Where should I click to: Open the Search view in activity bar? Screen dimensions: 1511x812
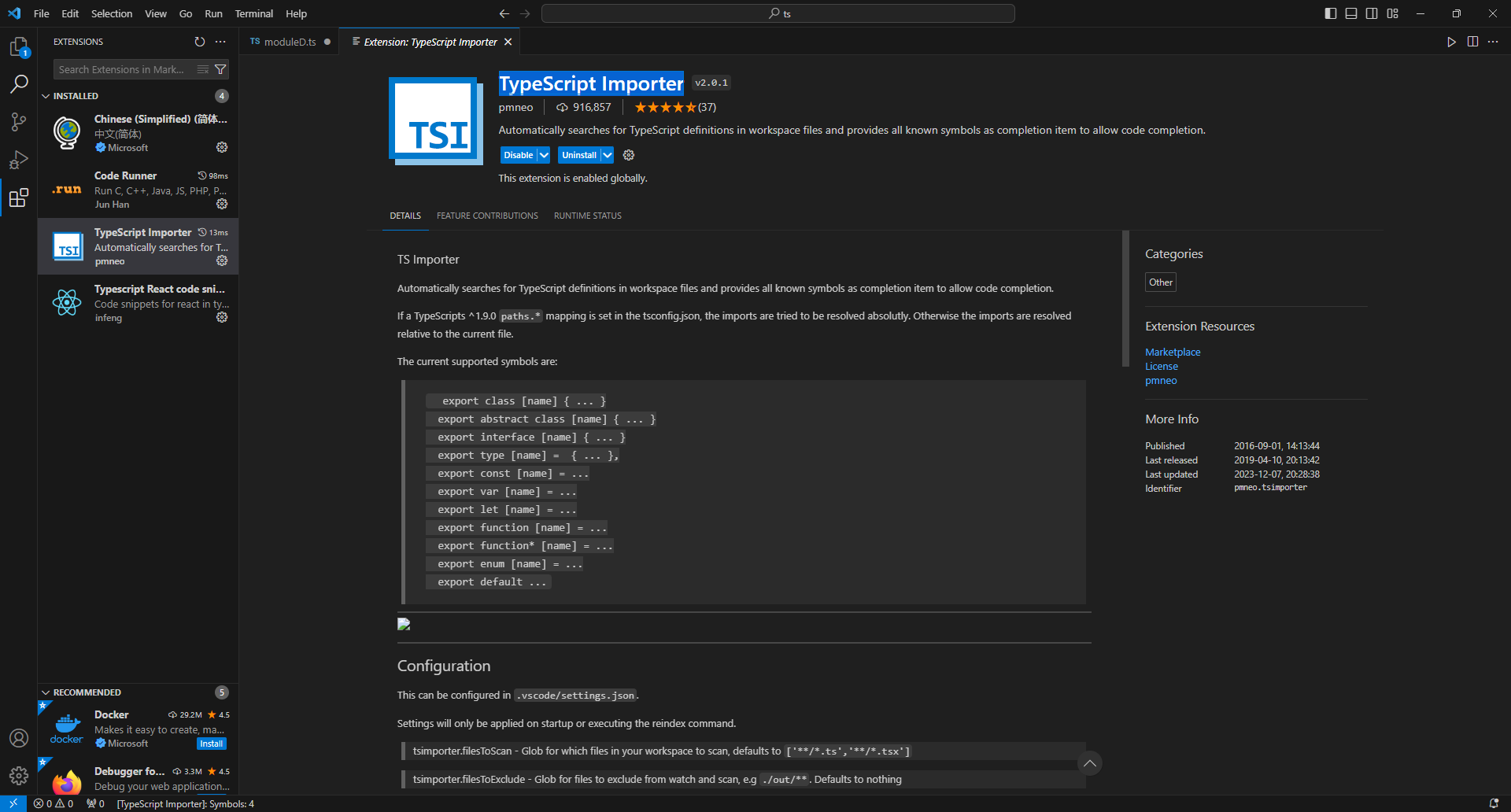tap(19, 83)
